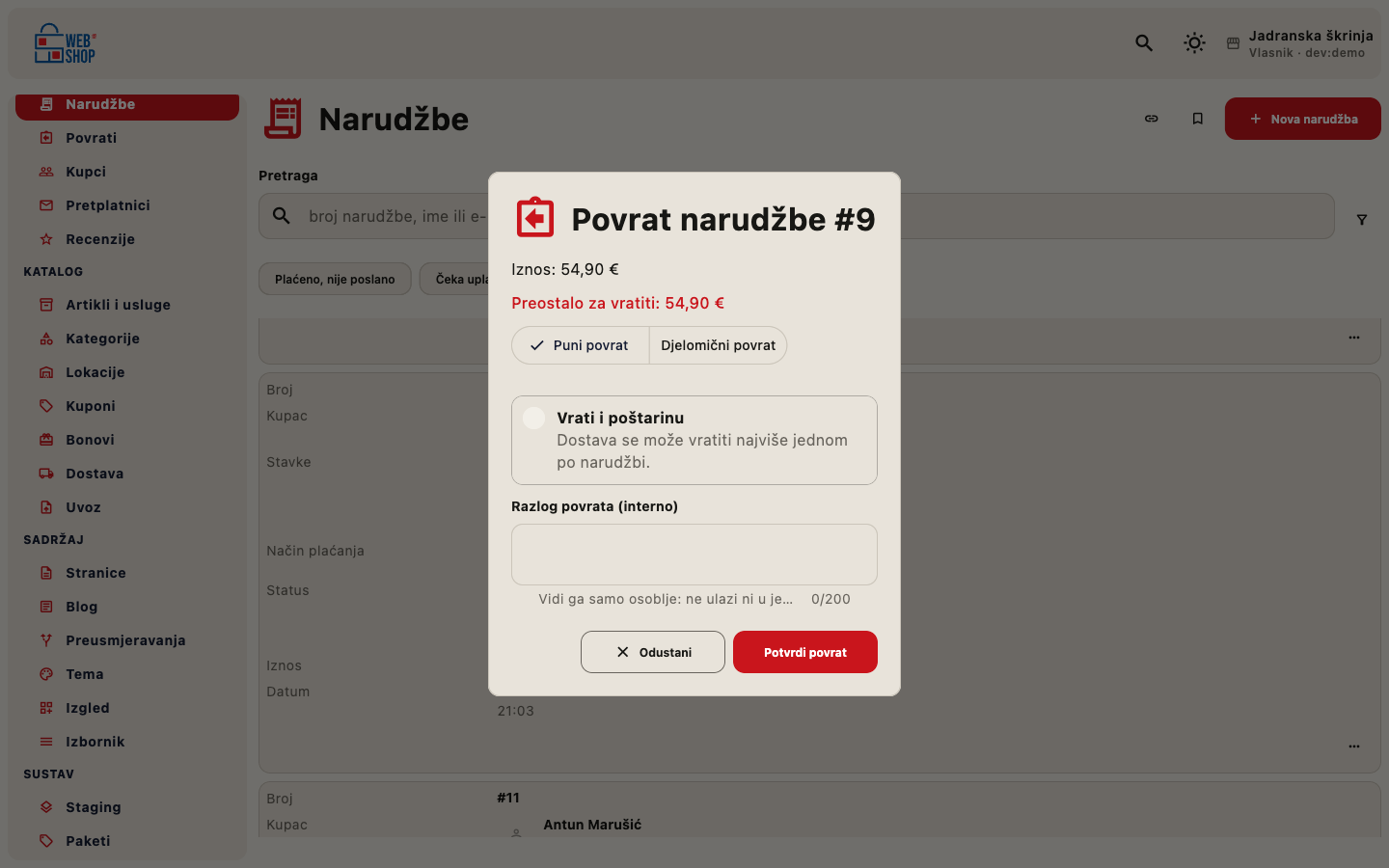Image resolution: width=1389 pixels, height=868 pixels.
Task: Open the Povrati sidebar item
Action: [x=127, y=138]
